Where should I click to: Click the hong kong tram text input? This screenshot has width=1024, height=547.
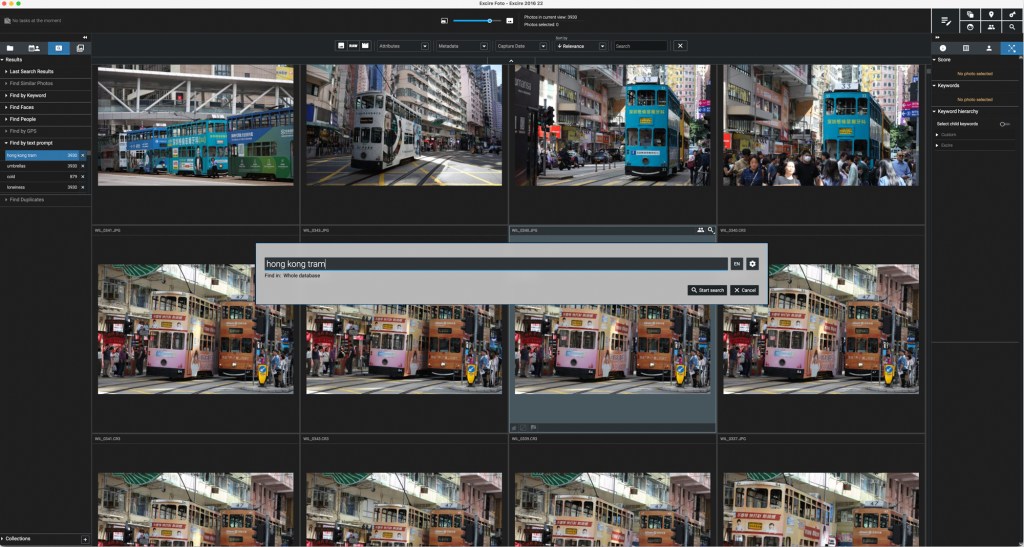pos(496,264)
